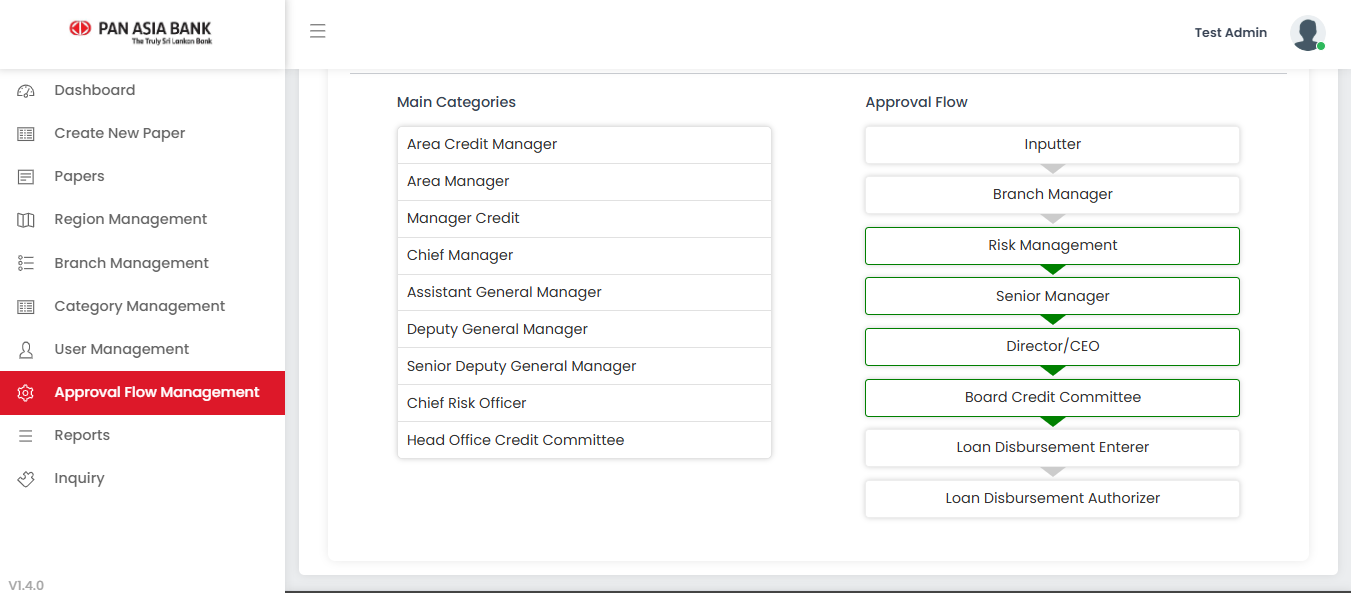Click the Reports lines icon
The height and width of the screenshot is (593, 1351).
click(26, 436)
